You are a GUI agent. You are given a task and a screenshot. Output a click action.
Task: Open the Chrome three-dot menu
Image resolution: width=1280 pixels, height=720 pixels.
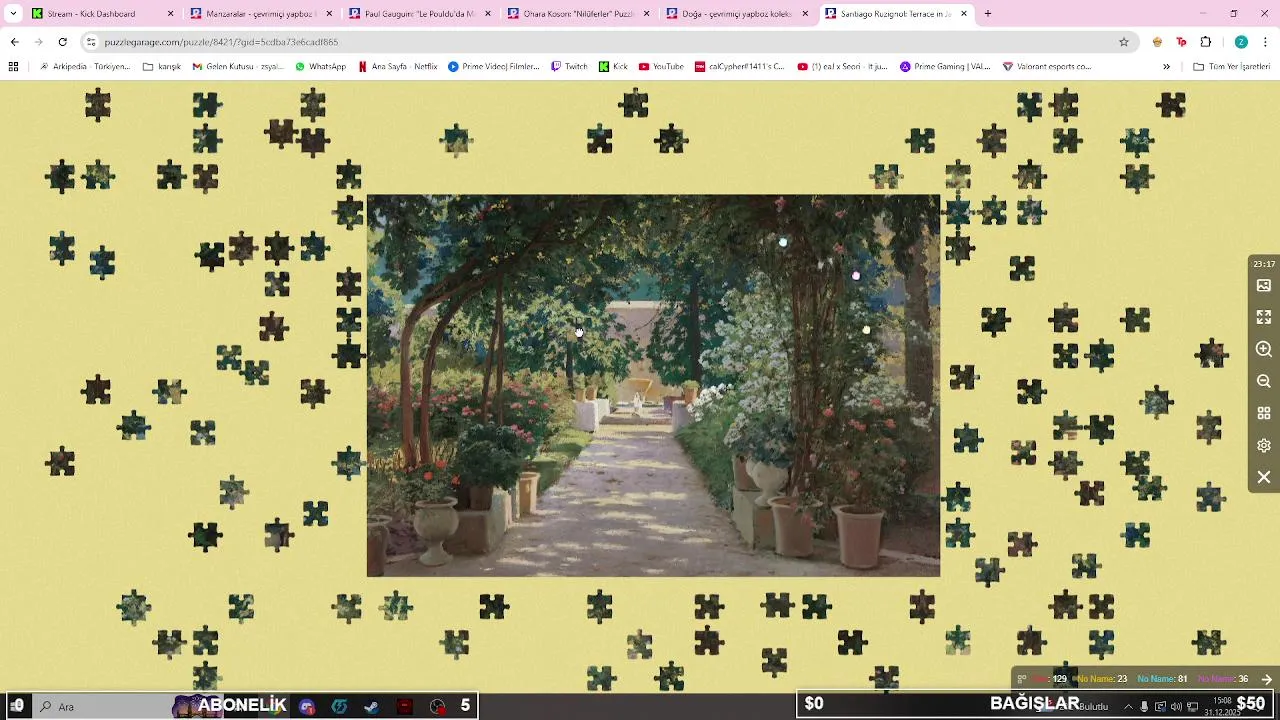(1266, 42)
